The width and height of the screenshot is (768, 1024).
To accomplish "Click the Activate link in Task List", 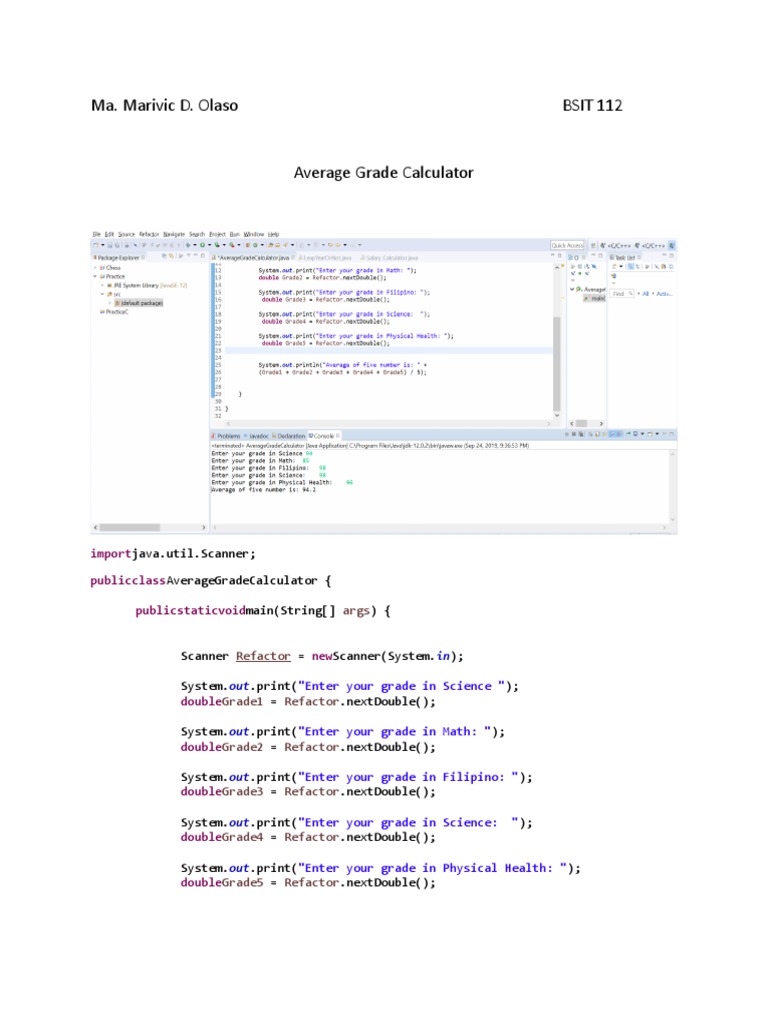I will tap(664, 294).
